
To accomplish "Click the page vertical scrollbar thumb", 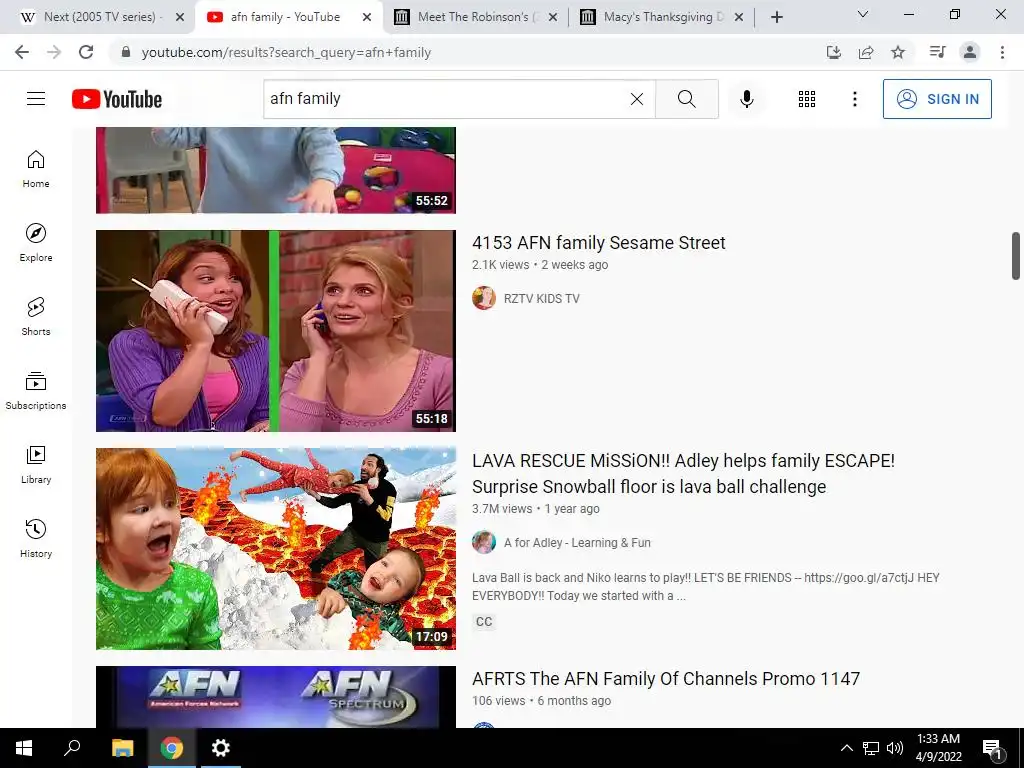I will [1016, 255].
